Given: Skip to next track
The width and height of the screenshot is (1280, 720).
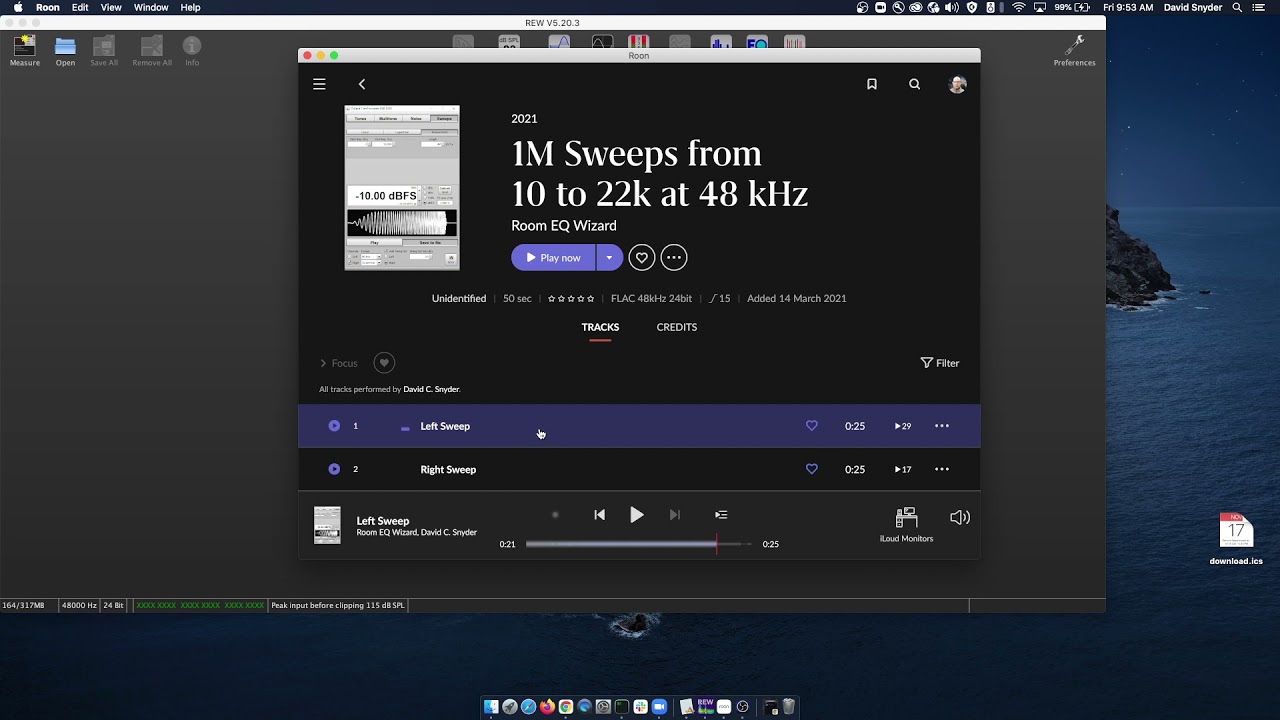Looking at the screenshot, I should pos(675,515).
